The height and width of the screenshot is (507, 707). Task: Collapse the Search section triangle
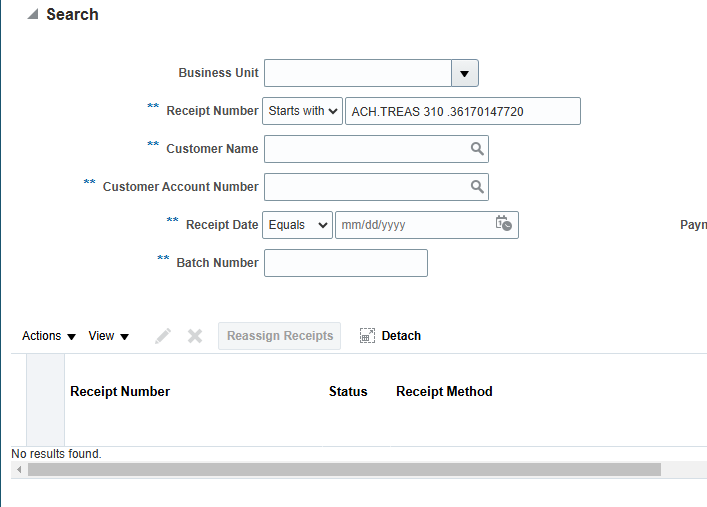point(33,14)
